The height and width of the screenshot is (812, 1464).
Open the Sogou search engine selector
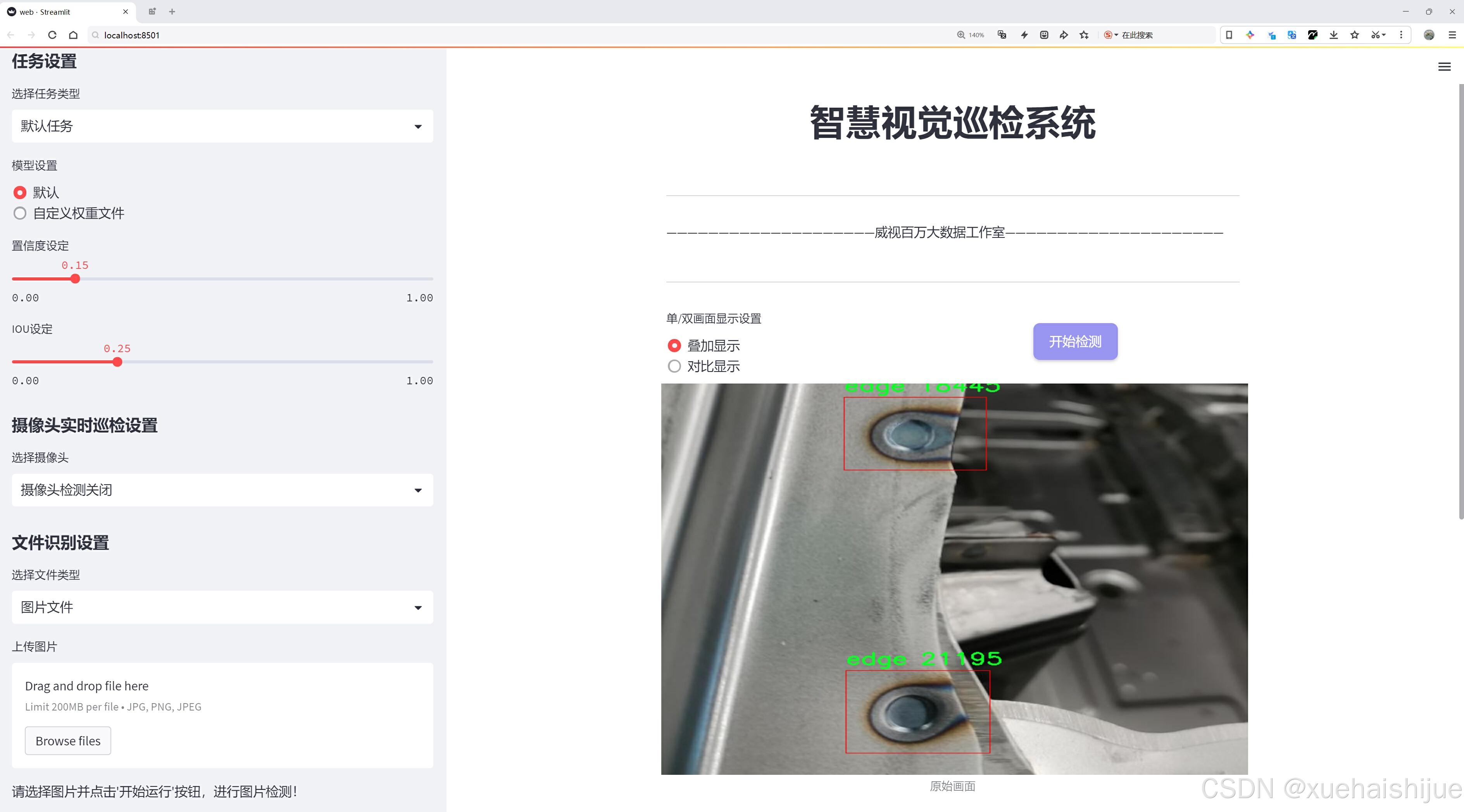(1111, 35)
